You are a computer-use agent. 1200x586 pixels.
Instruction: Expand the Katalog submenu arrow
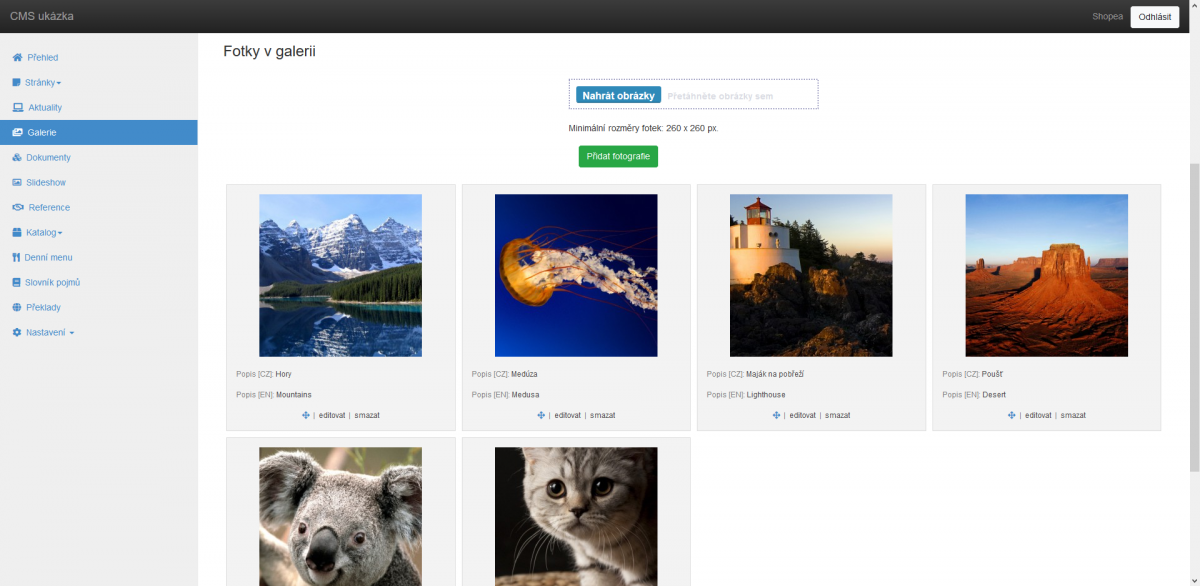(60, 233)
